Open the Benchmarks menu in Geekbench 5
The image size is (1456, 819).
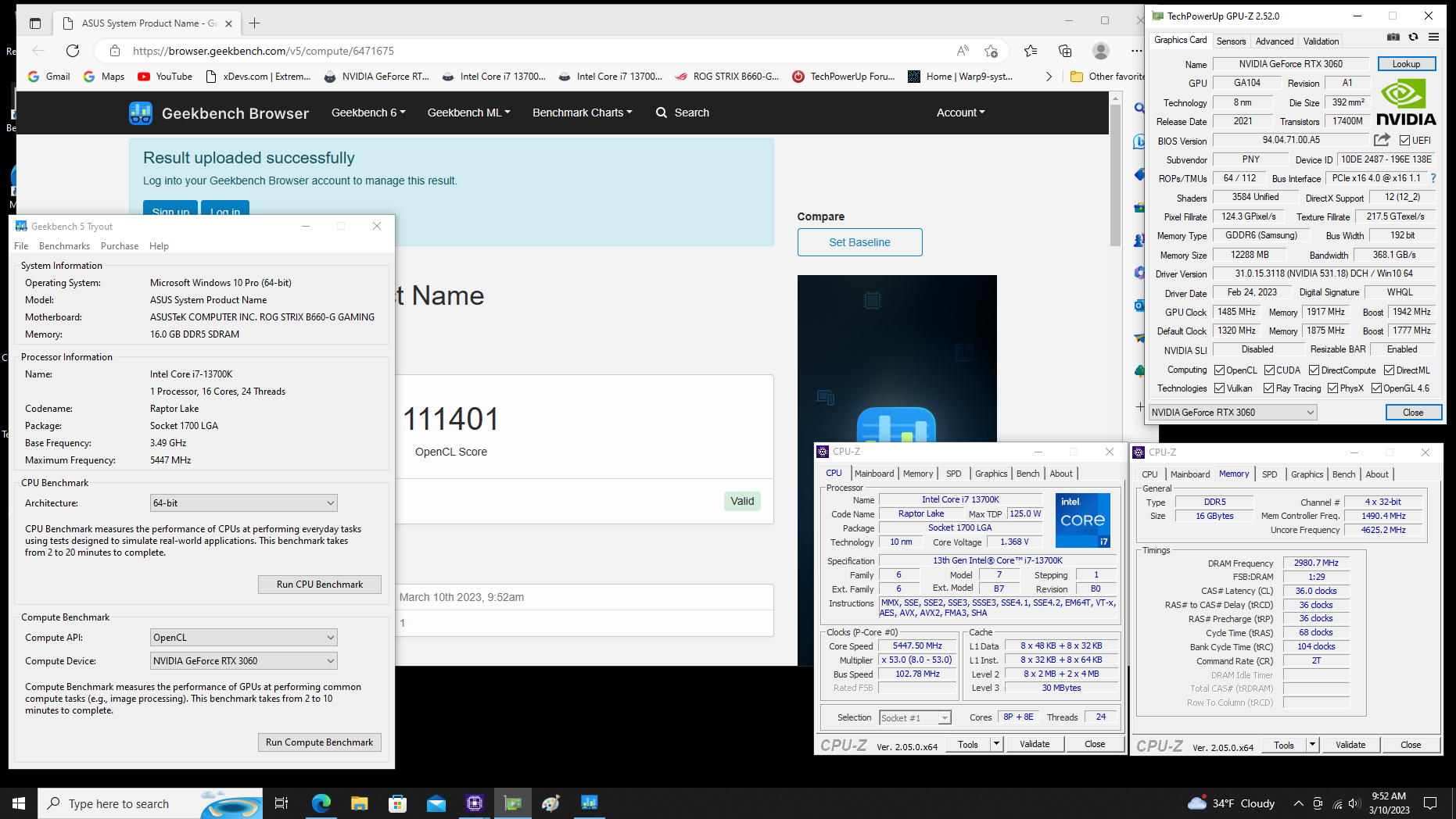click(64, 246)
